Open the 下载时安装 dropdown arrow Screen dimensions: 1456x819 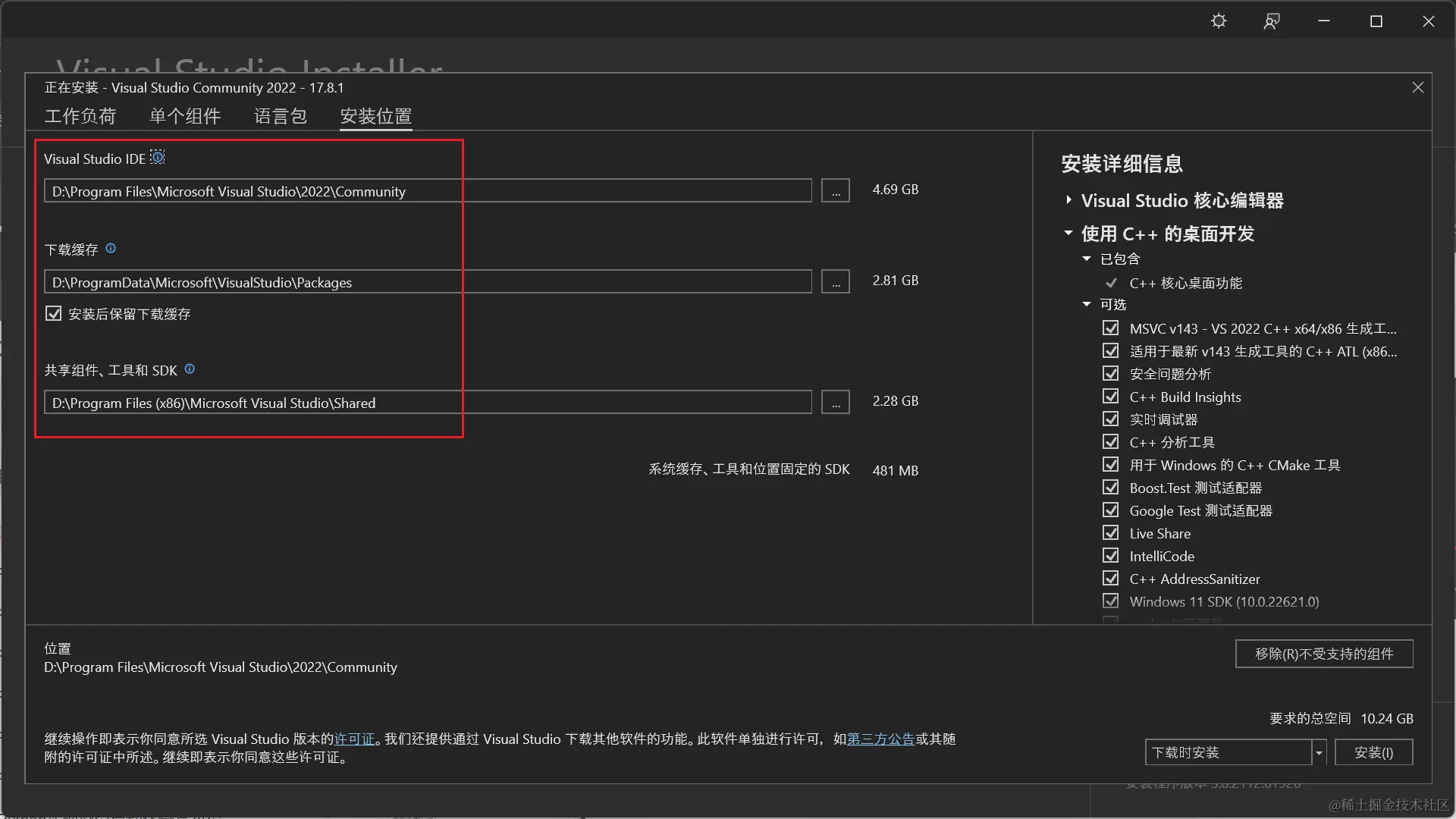[x=1319, y=752]
